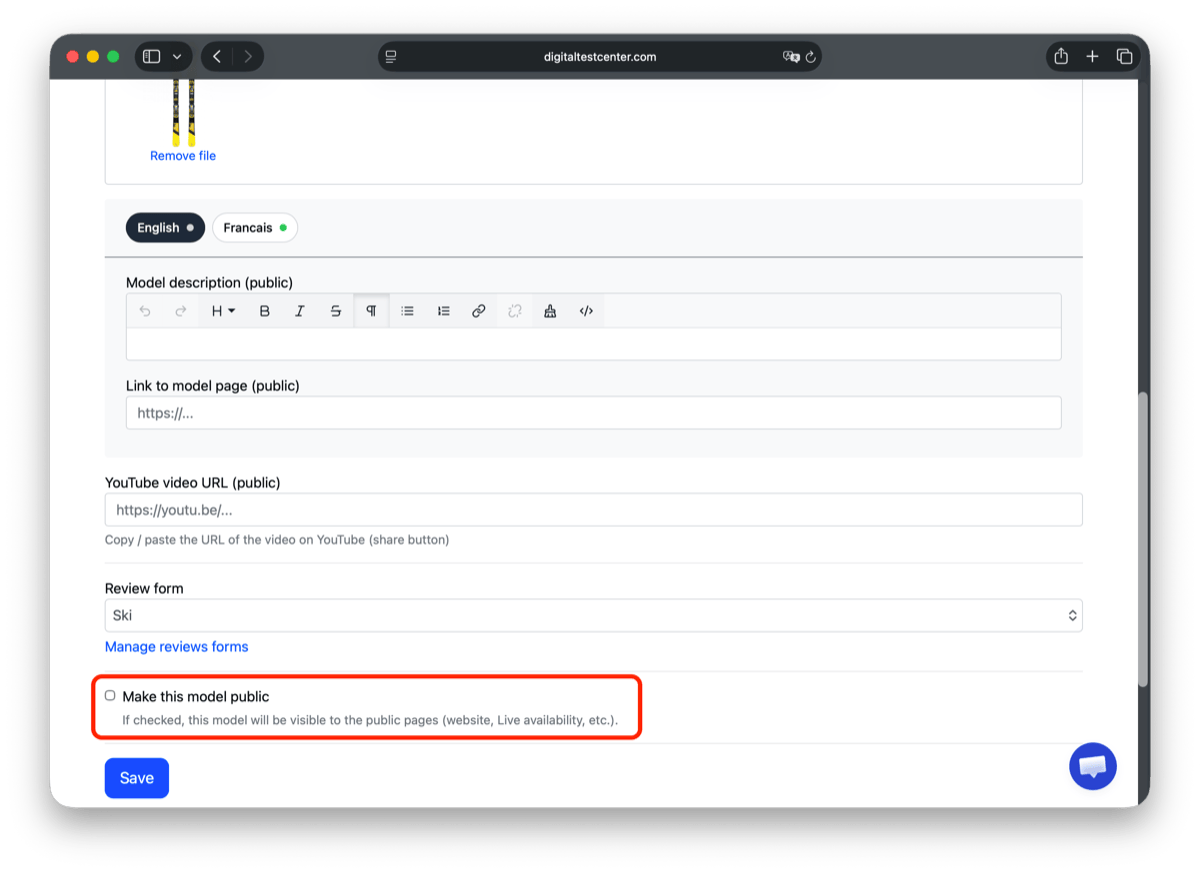Click the ski product image thumbnail
The image size is (1200, 873).
click(184, 112)
